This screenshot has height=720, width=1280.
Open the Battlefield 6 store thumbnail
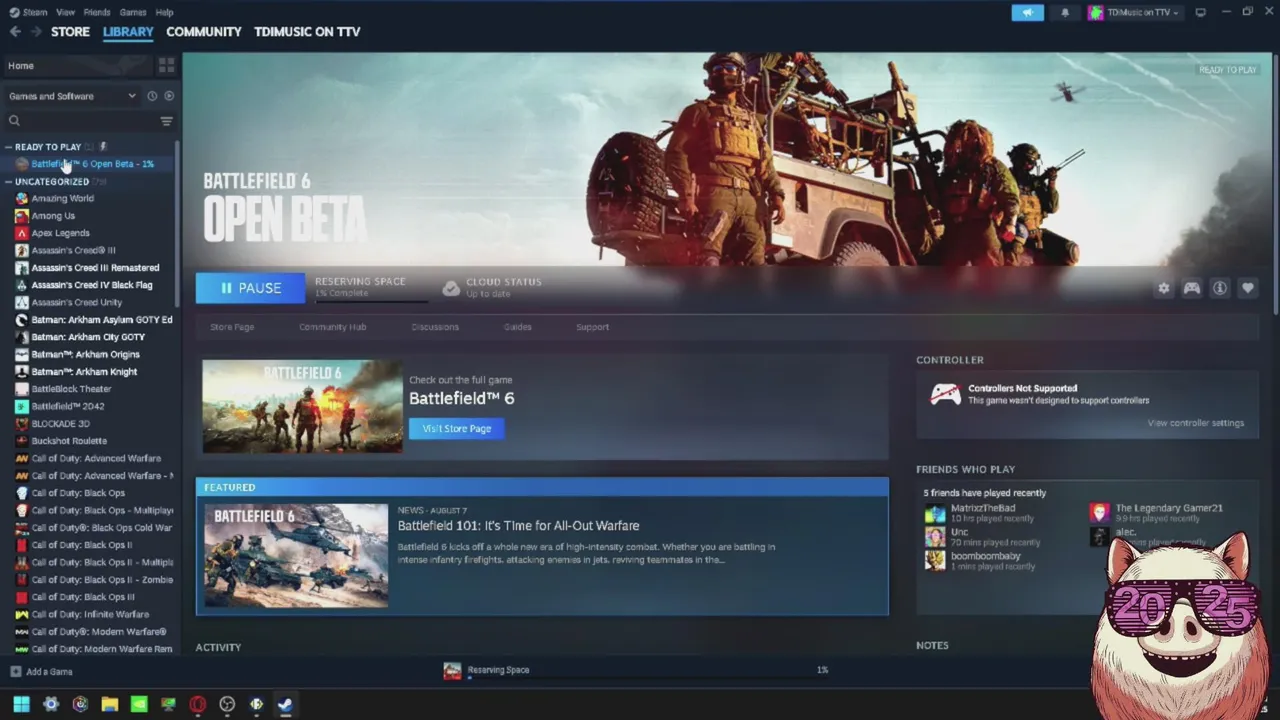pos(302,406)
